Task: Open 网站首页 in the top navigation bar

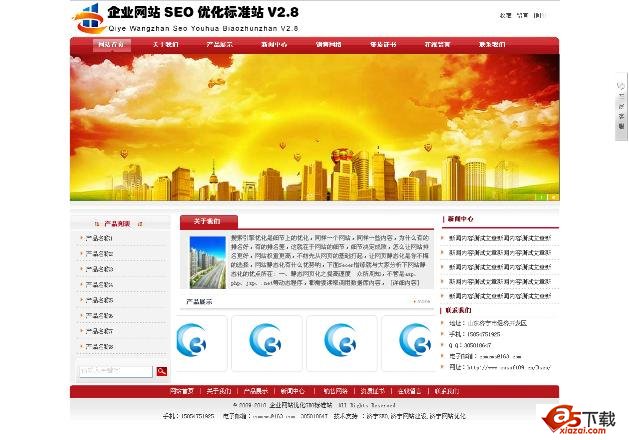Action: [112, 45]
